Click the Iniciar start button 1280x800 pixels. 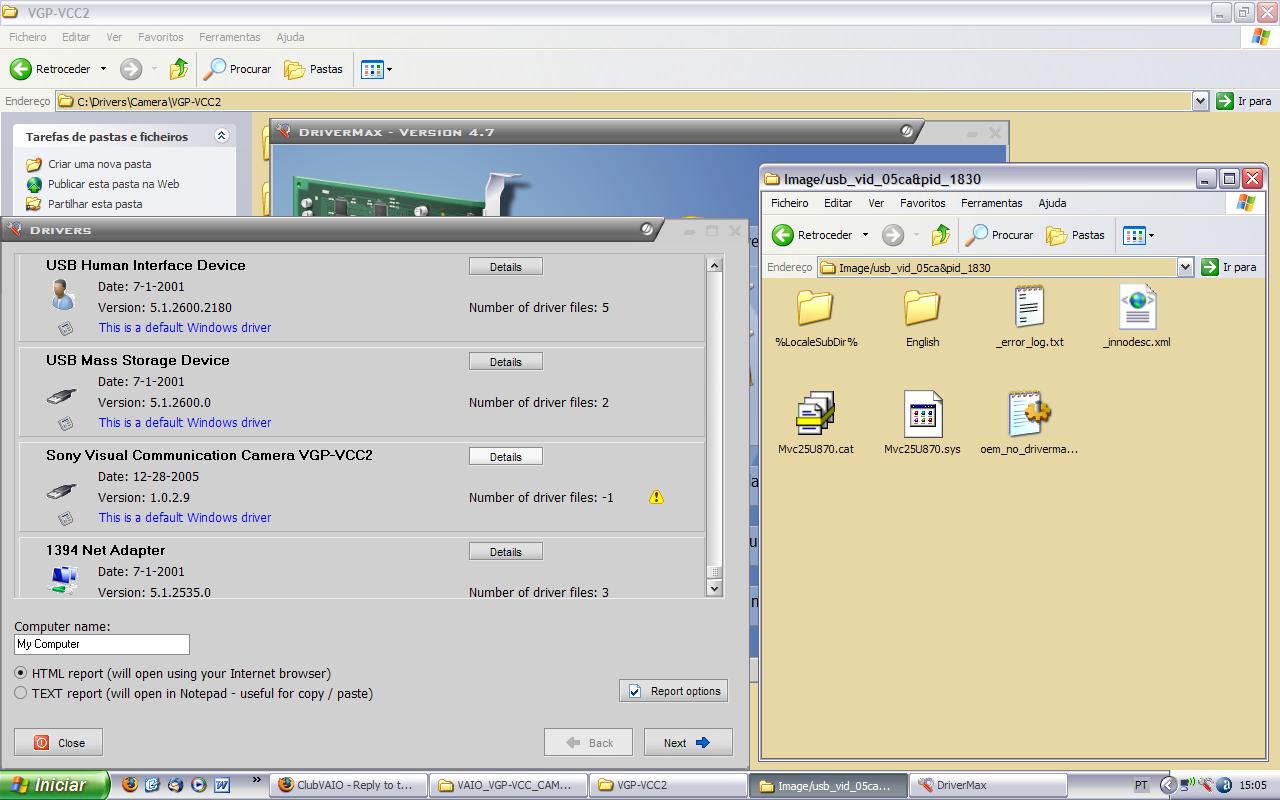pyautogui.click(x=54, y=785)
